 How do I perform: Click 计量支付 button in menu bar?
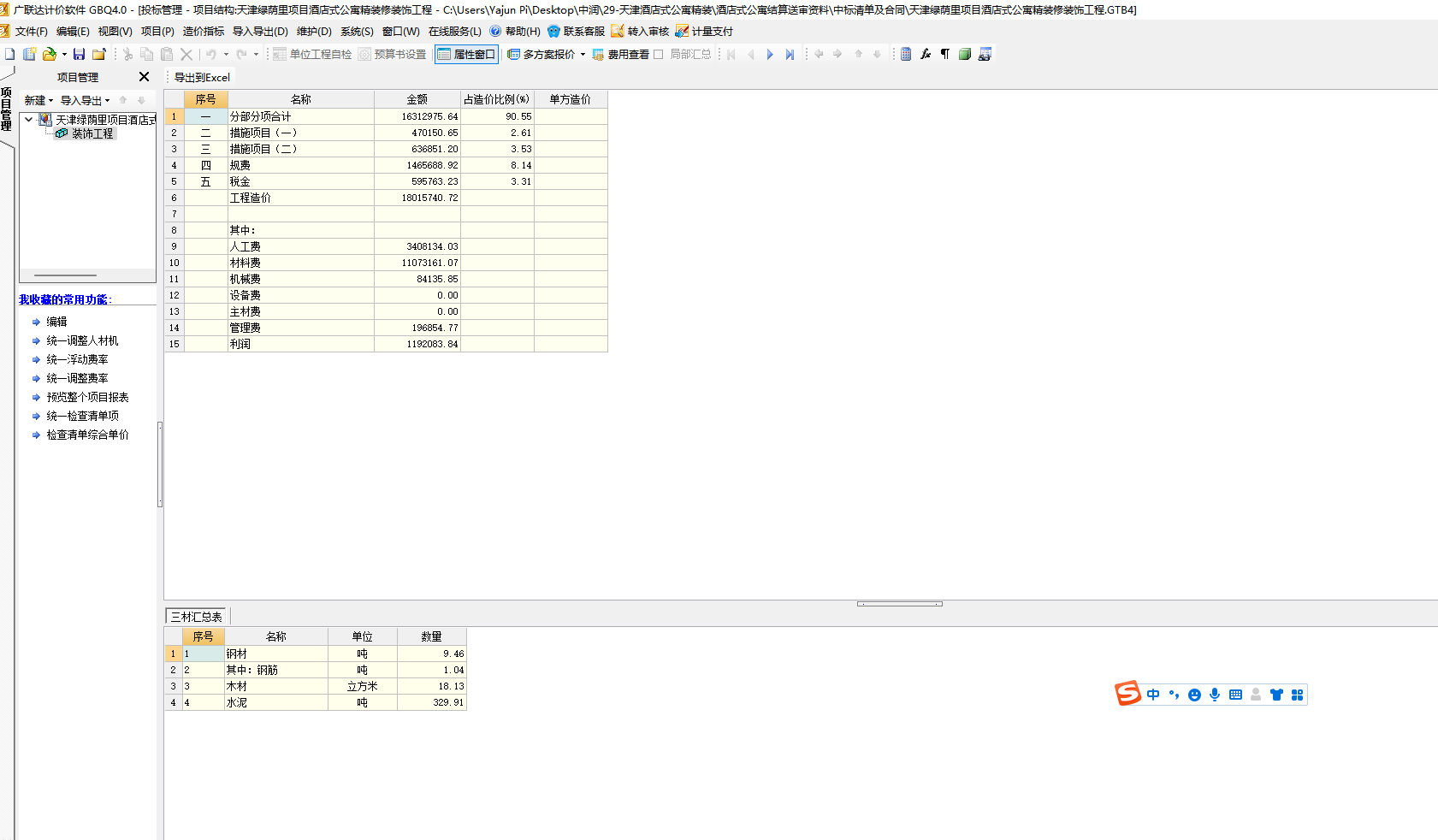[704, 32]
